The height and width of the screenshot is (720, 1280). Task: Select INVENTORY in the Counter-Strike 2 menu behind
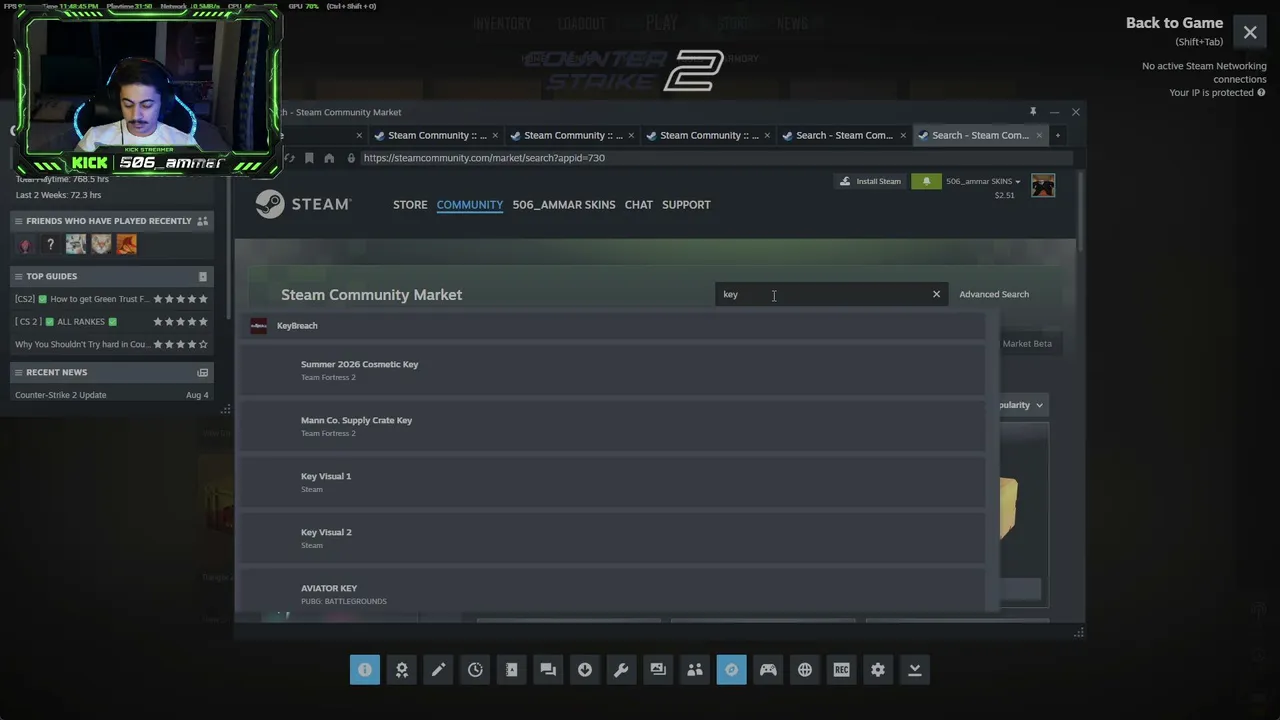(503, 24)
